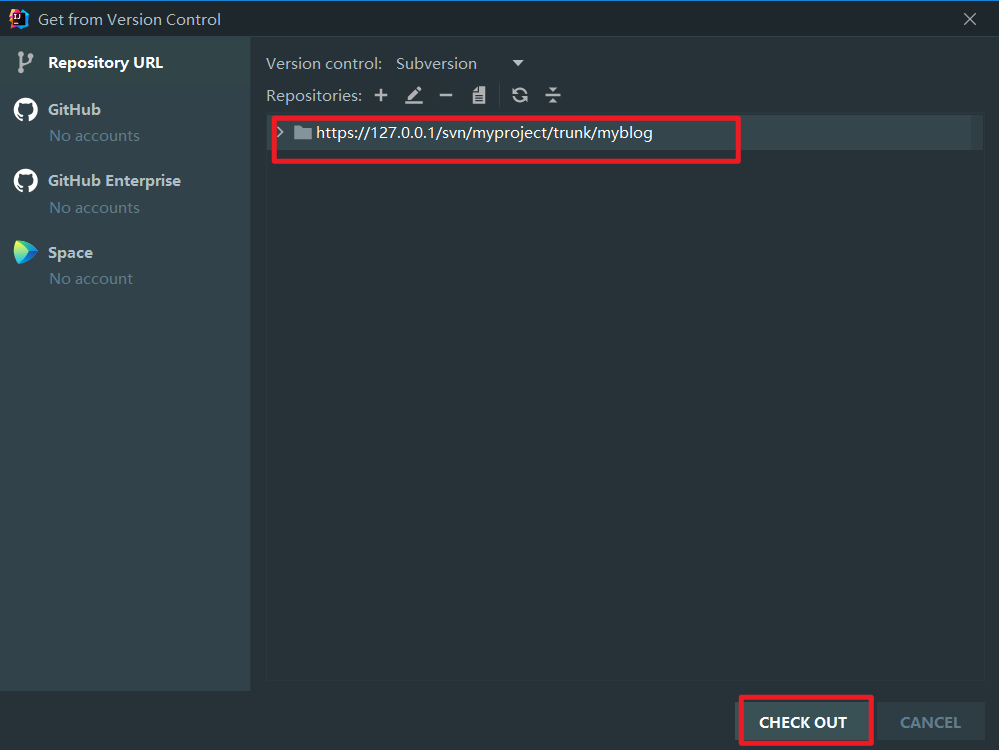Screen dimensions: 999x750
Task: Click the 'No accounts' text under GitHub Enterprise
Action: coord(94,208)
